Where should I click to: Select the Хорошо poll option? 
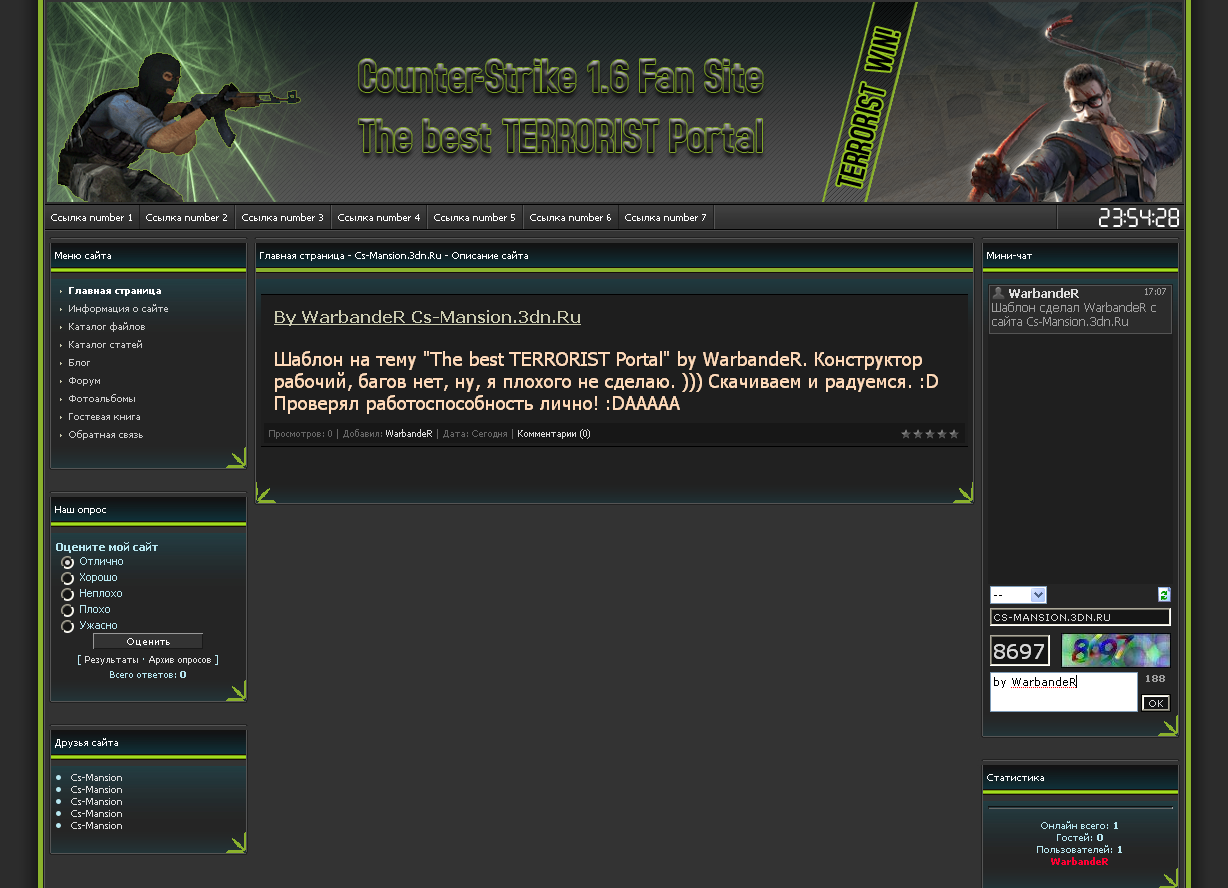tap(68, 578)
